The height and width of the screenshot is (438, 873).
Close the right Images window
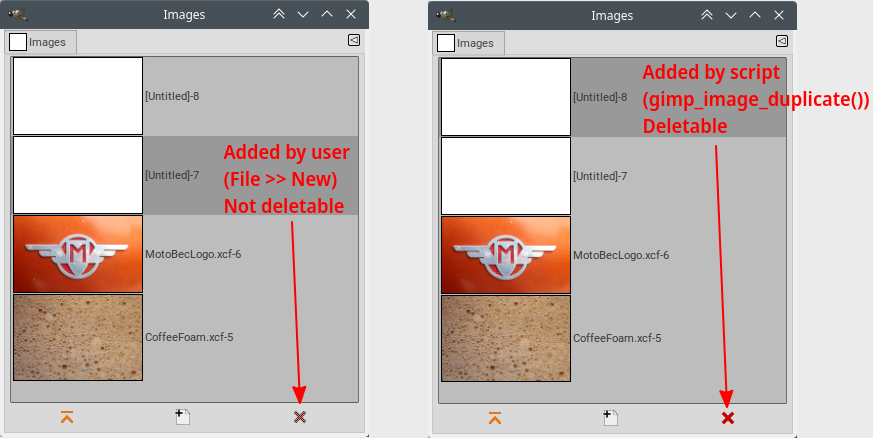tap(779, 15)
